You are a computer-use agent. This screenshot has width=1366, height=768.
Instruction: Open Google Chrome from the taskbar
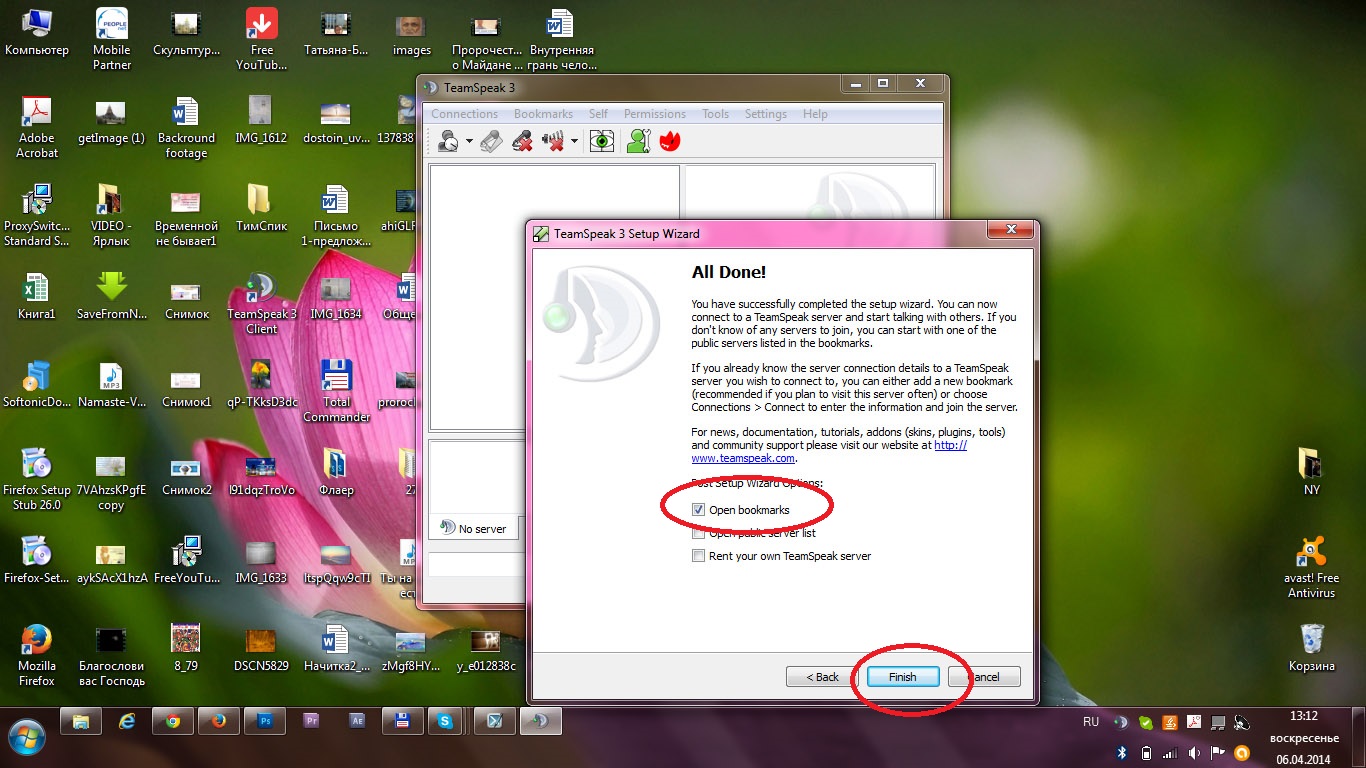(x=173, y=720)
